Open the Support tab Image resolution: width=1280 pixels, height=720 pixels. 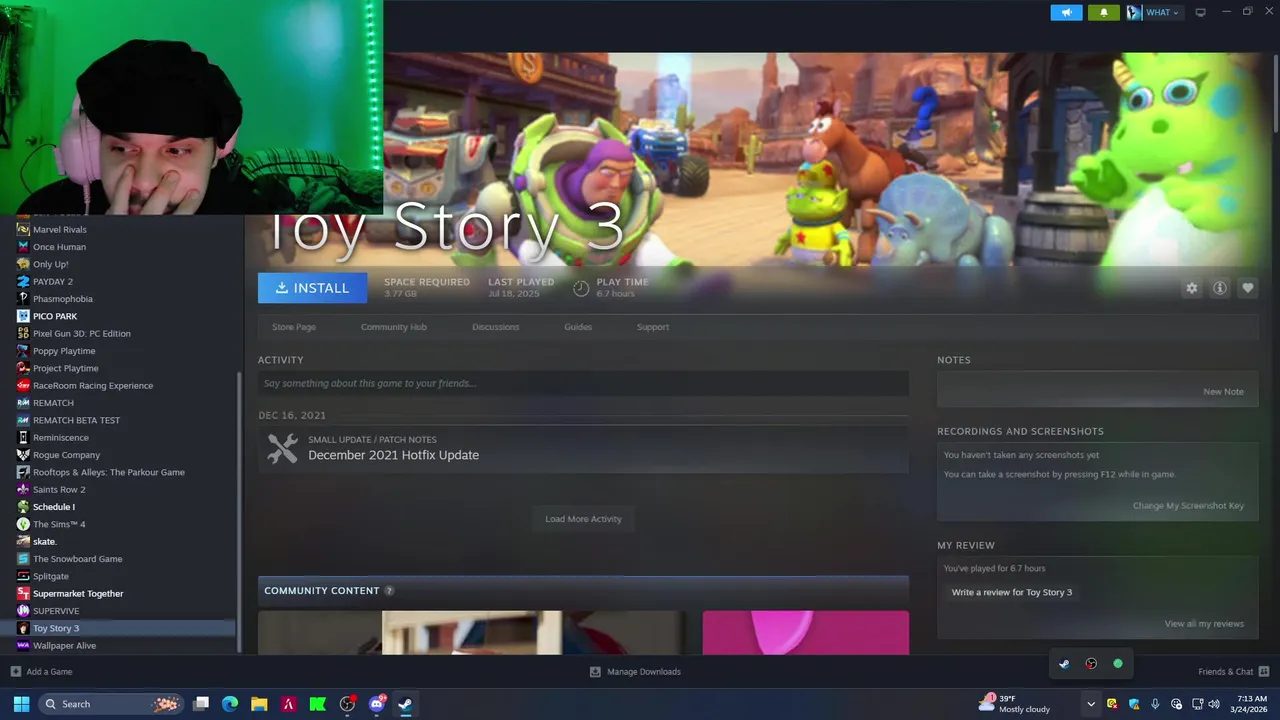(x=653, y=327)
